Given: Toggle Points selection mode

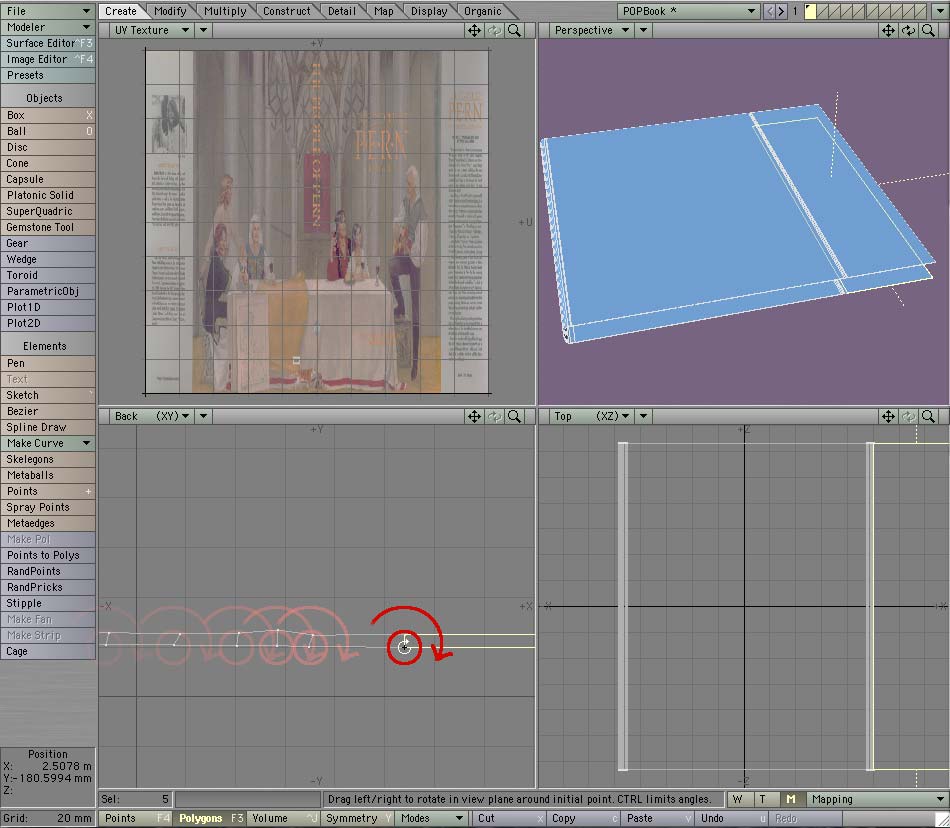Looking at the screenshot, I should coord(136,818).
